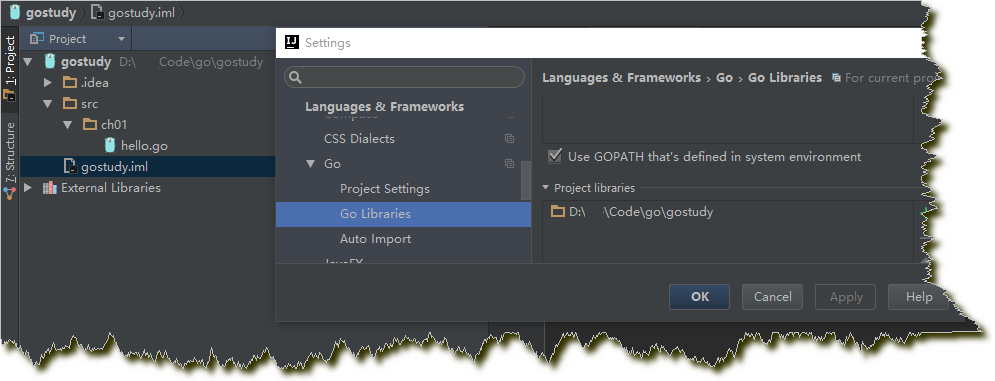Click the gostudy.iml file icon in breadcrumb bar
The width and height of the screenshot is (995, 381).
click(x=97, y=13)
